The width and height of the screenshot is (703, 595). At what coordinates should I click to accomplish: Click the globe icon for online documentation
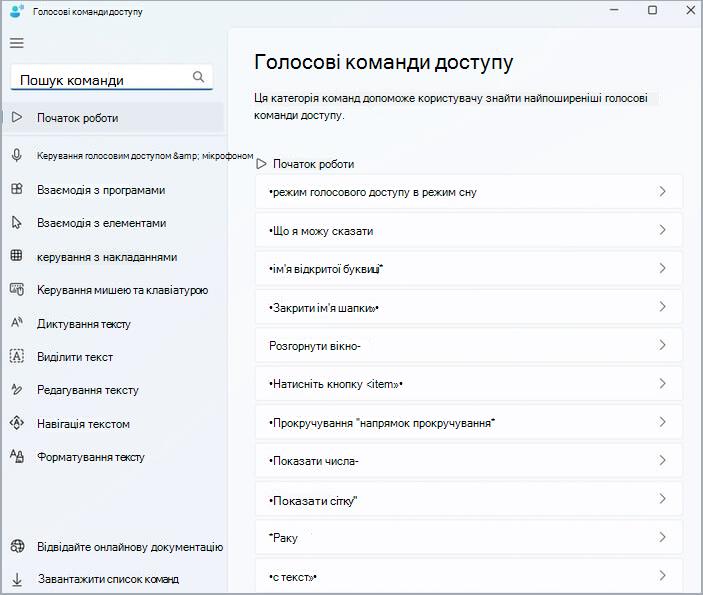pyautogui.click(x=17, y=546)
